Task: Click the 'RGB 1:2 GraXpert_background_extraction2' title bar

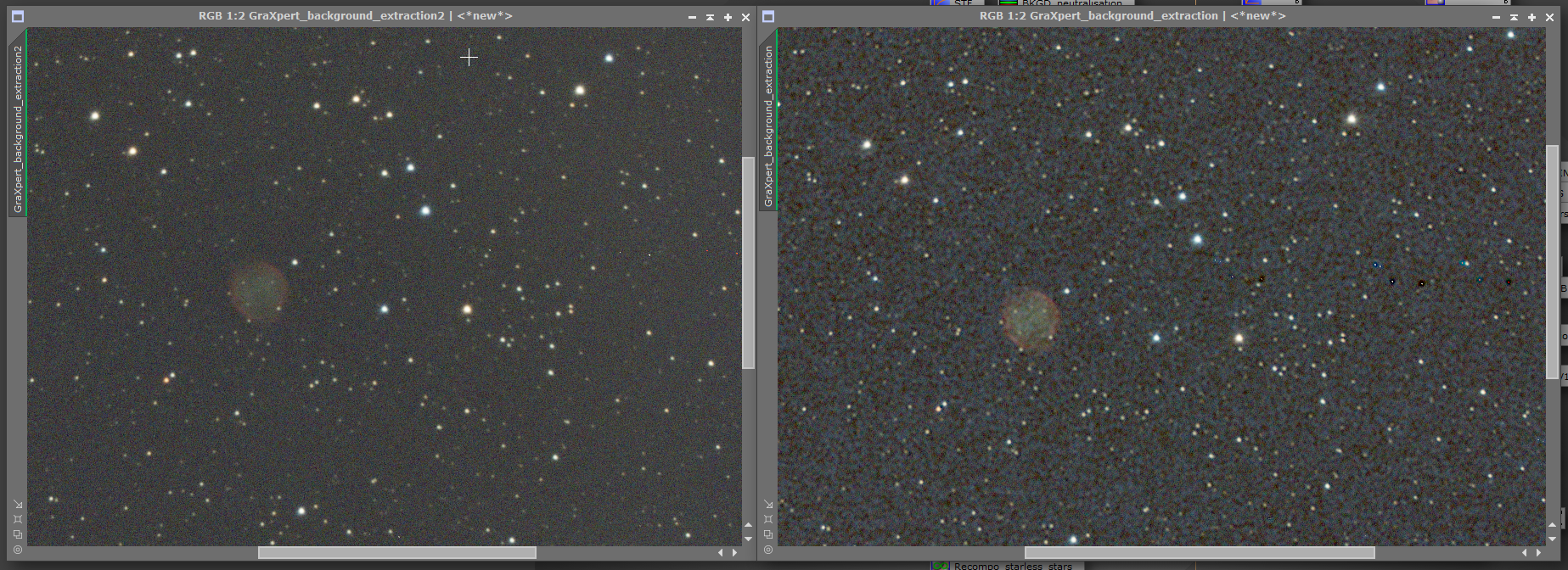Action: [x=356, y=16]
